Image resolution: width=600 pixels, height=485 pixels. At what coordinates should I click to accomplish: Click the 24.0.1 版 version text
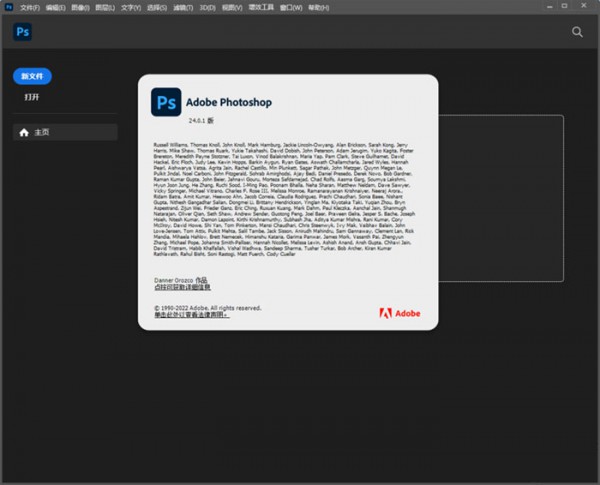[x=201, y=121]
